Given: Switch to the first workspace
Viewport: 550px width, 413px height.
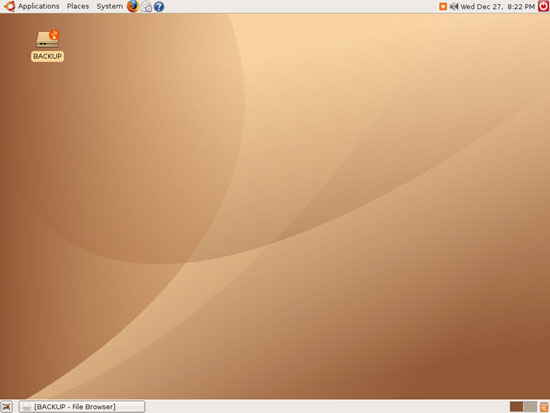Looking at the screenshot, I should pos(516,407).
